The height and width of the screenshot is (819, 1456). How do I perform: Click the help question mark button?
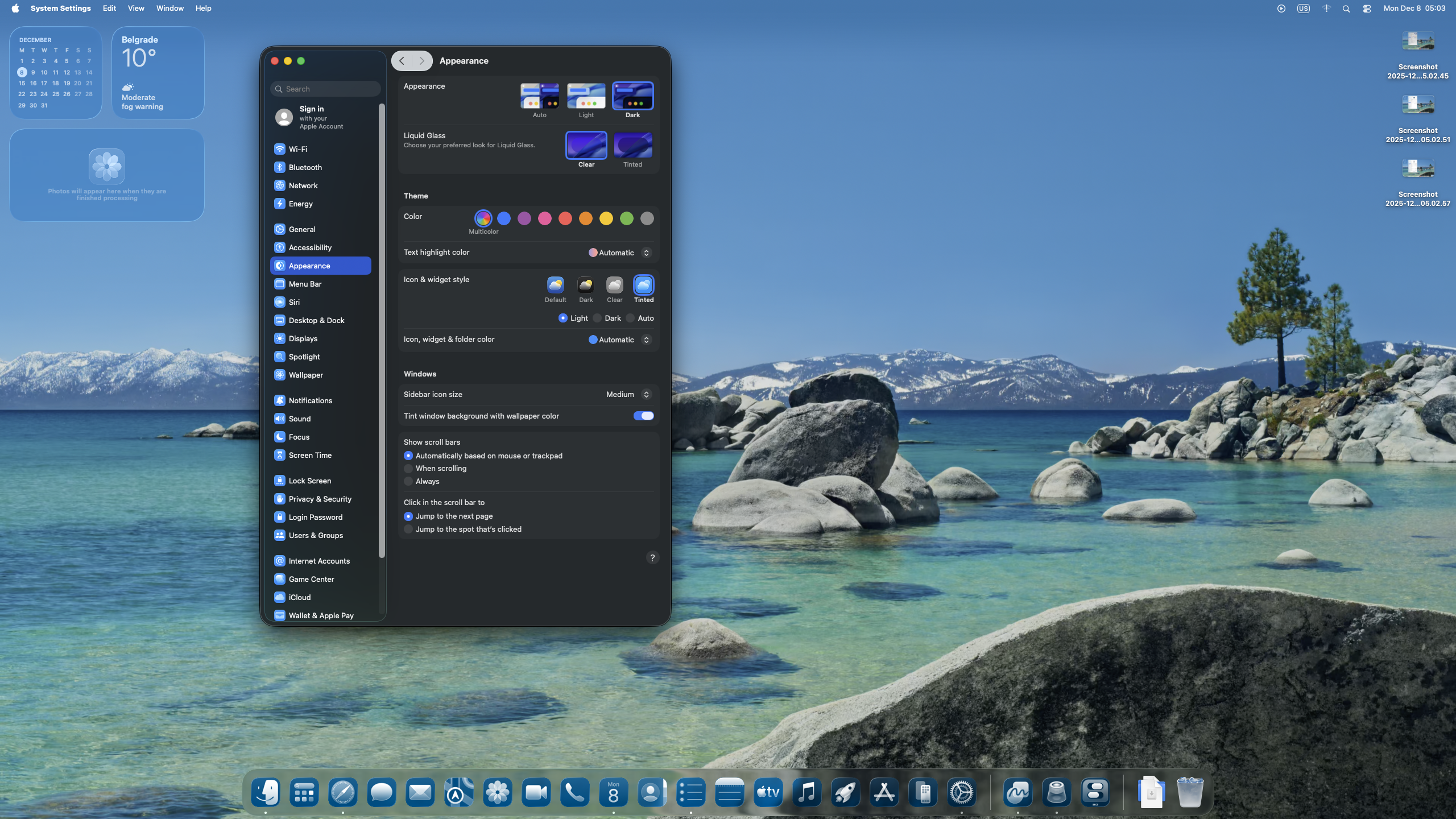click(x=652, y=557)
